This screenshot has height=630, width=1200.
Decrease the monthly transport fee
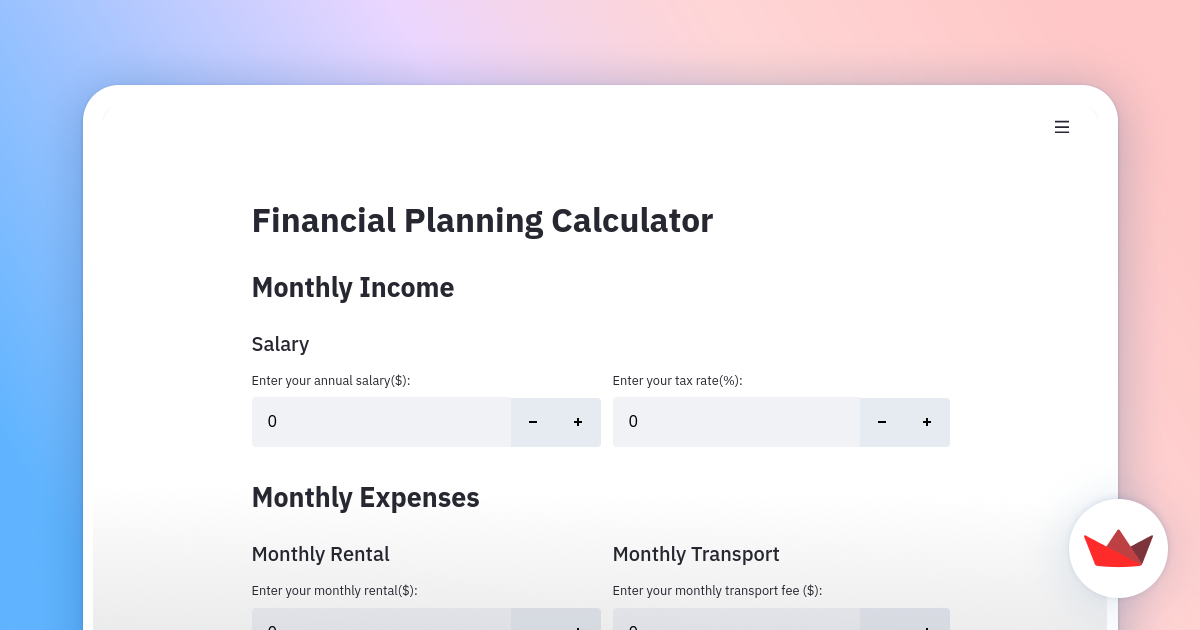point(881,627)
